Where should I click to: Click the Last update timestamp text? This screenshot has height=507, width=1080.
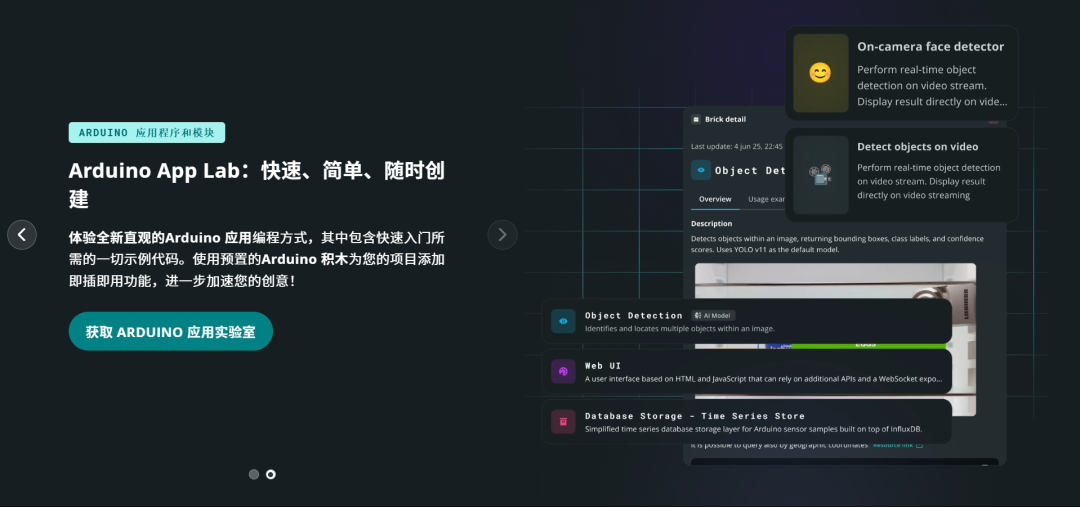point(737,146)
